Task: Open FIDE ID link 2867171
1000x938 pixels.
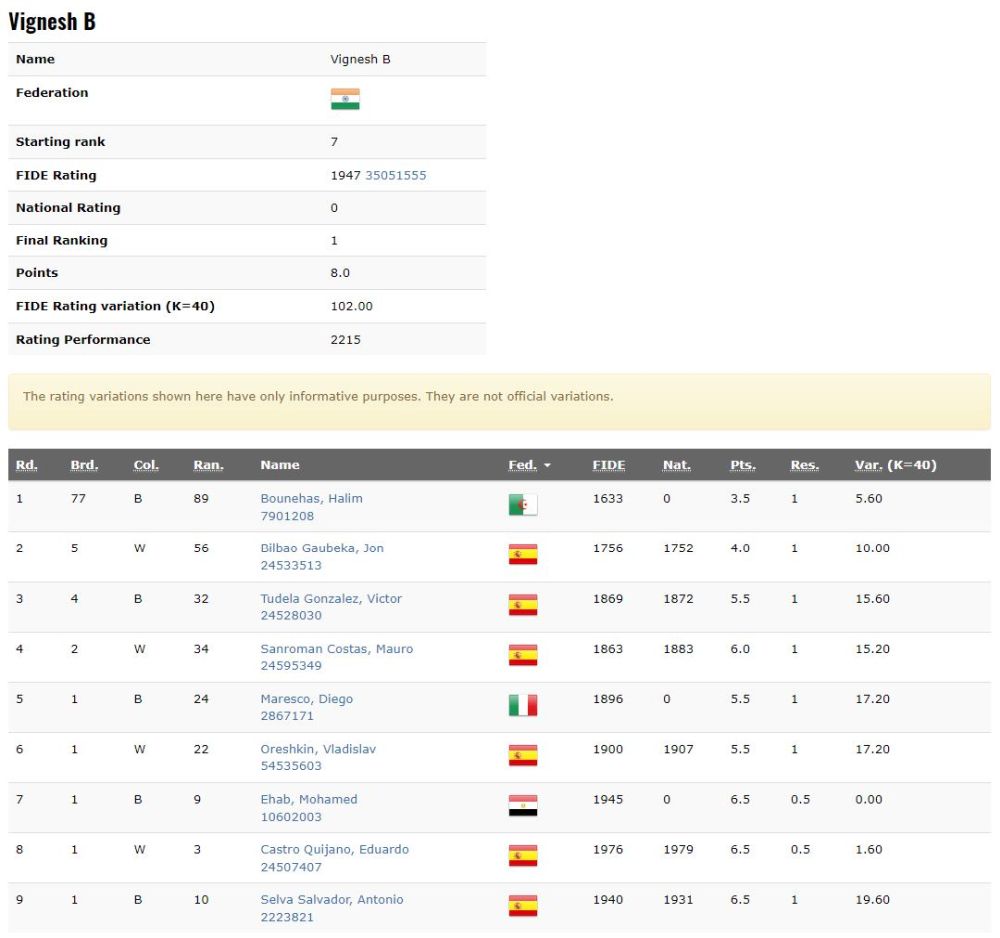Action: pyautogui.click(x=287, y=716)
